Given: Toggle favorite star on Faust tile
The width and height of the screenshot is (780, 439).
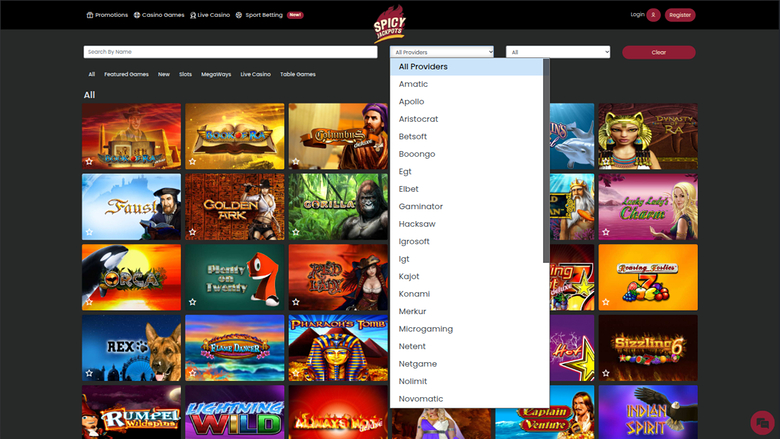Looking at the screenshot, I should click(89, 232).
